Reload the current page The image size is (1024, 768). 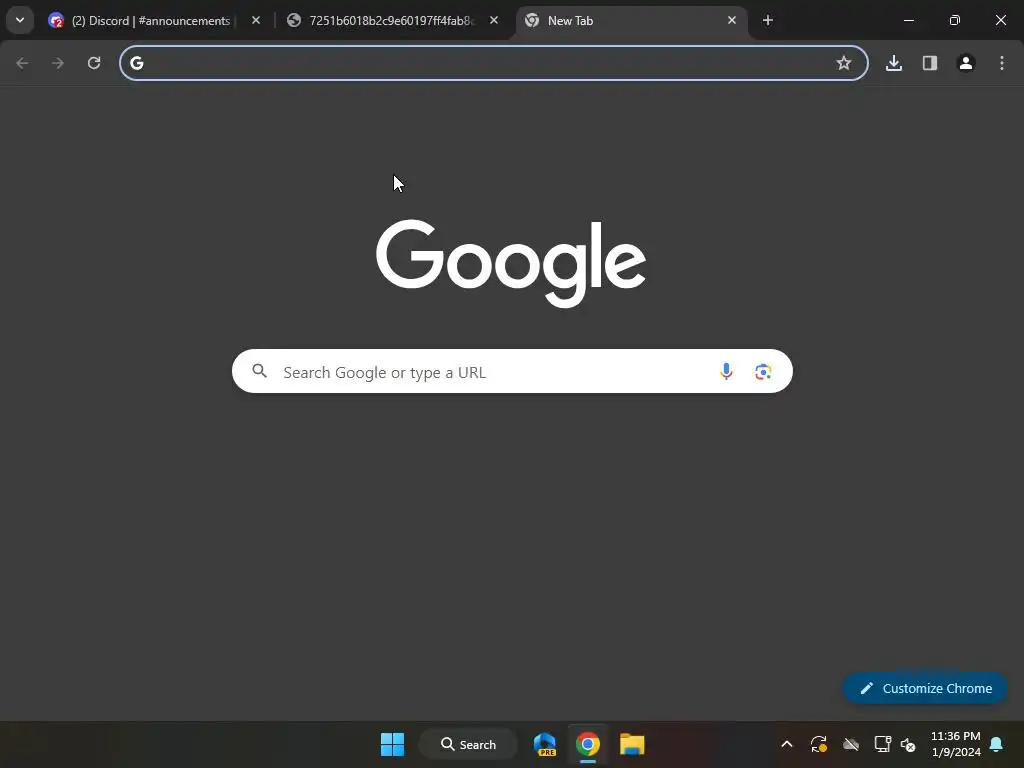pyautogui.click(x=94, y=63)
